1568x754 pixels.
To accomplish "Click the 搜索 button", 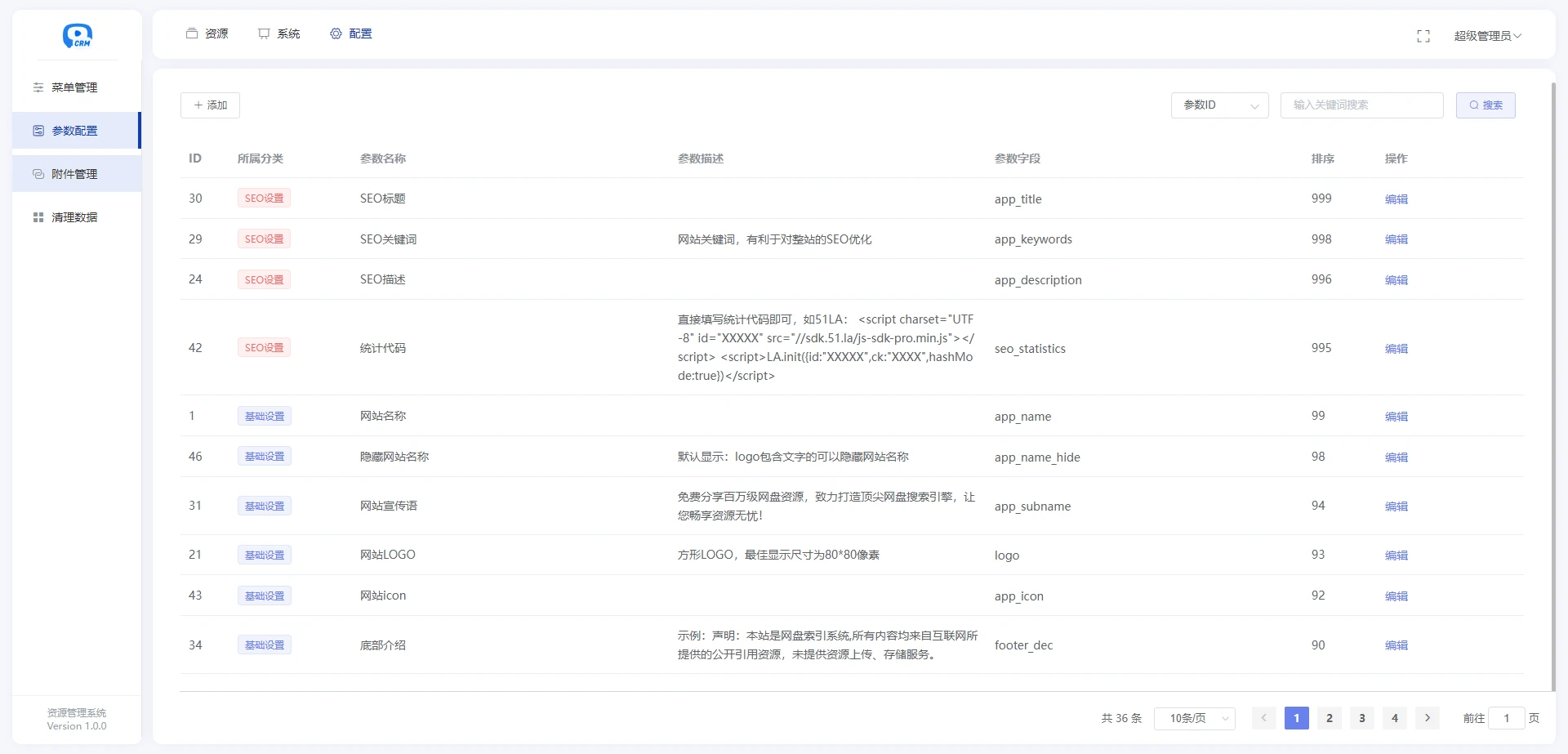I will point(1486,105).
